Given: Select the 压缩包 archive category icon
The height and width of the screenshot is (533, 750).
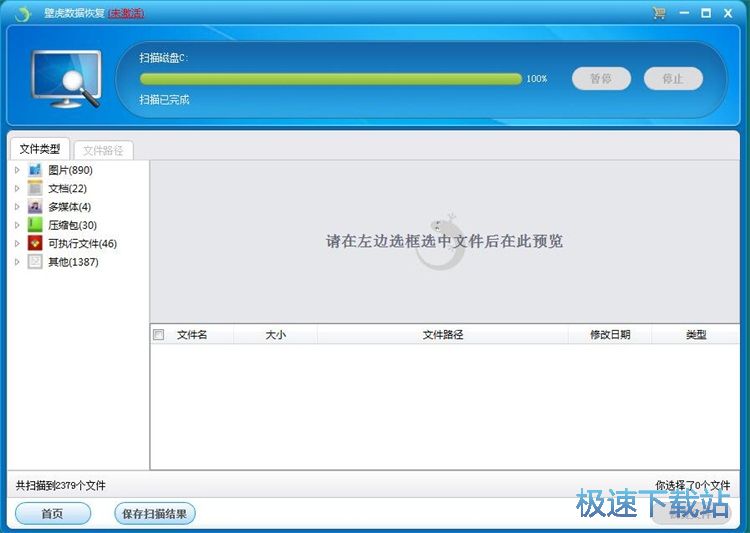Looking at the screenshot, I should tap(35, 225).
